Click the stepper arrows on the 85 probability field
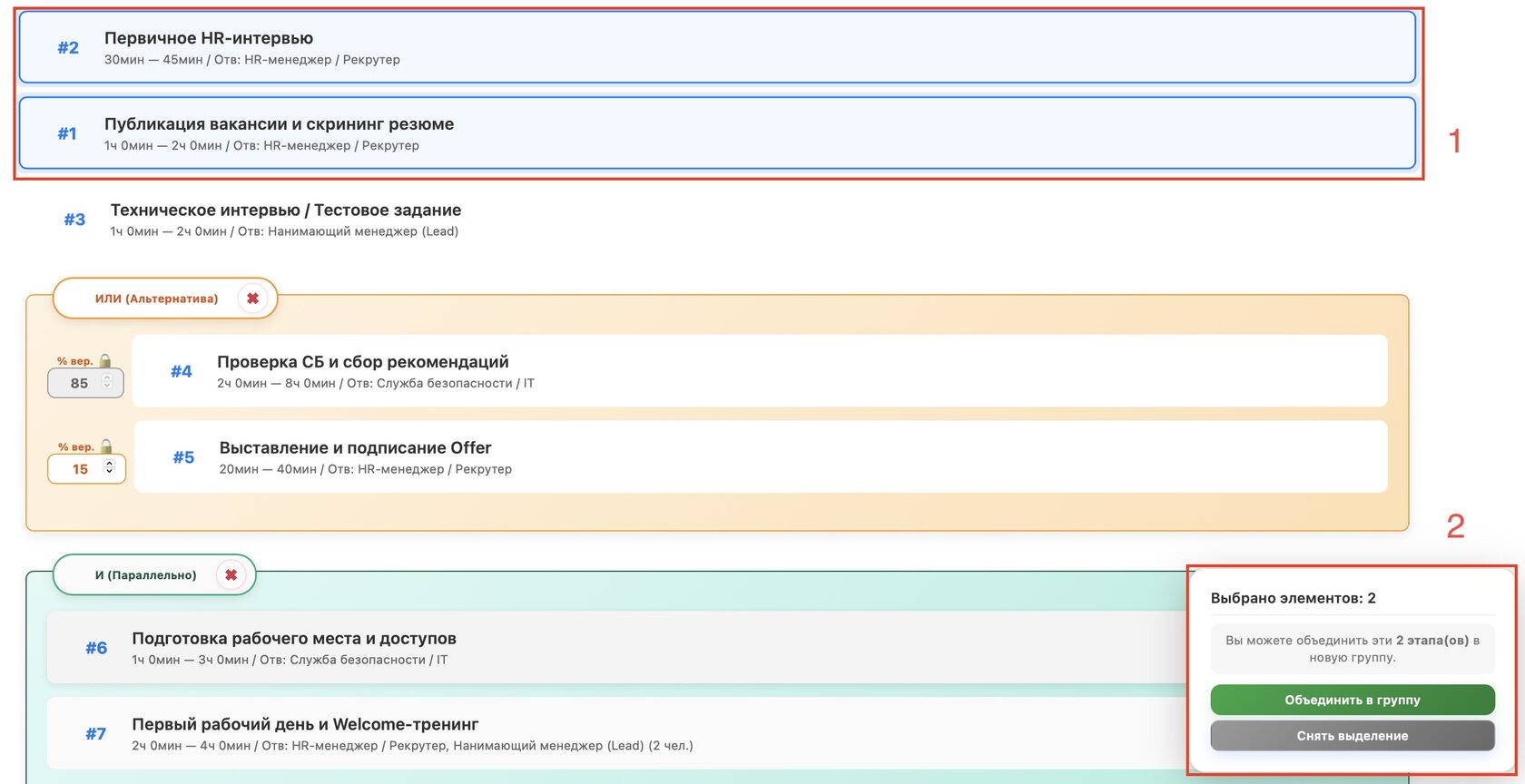Viewport: 1525px width, 784px height. click(x=107, y=382)
